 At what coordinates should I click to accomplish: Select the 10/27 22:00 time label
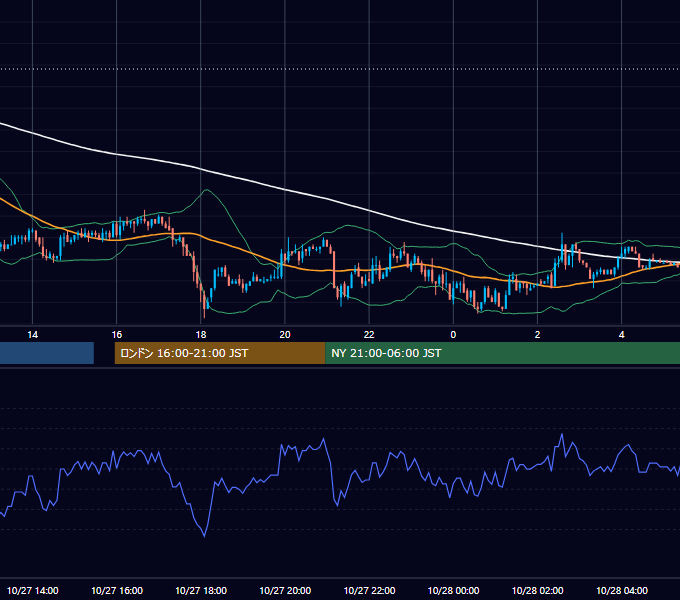[x=369, y=590]
